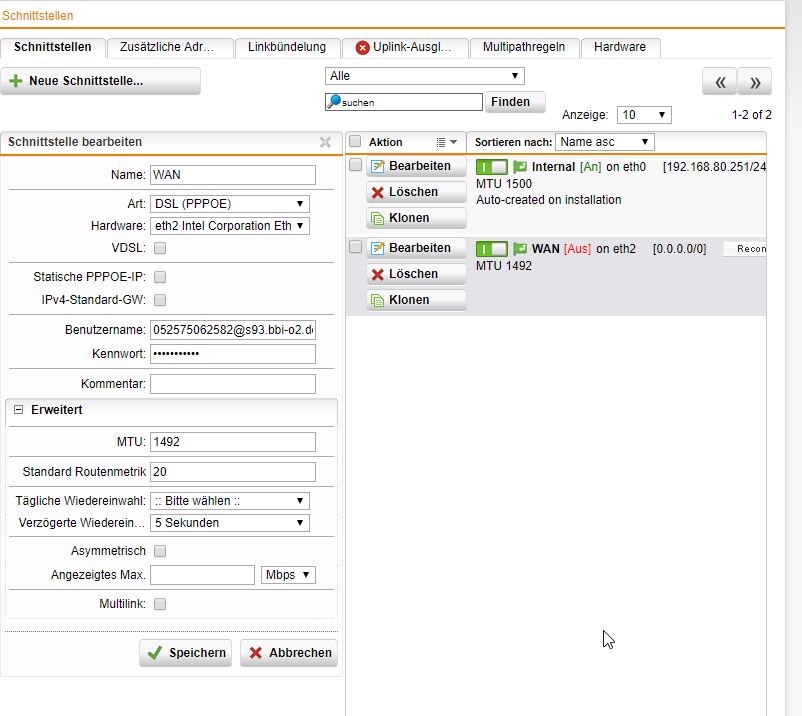Image resolution: width=802 pixels, height=716 pixels.
Task: Click the Benutzername input field
Action: 233,330
